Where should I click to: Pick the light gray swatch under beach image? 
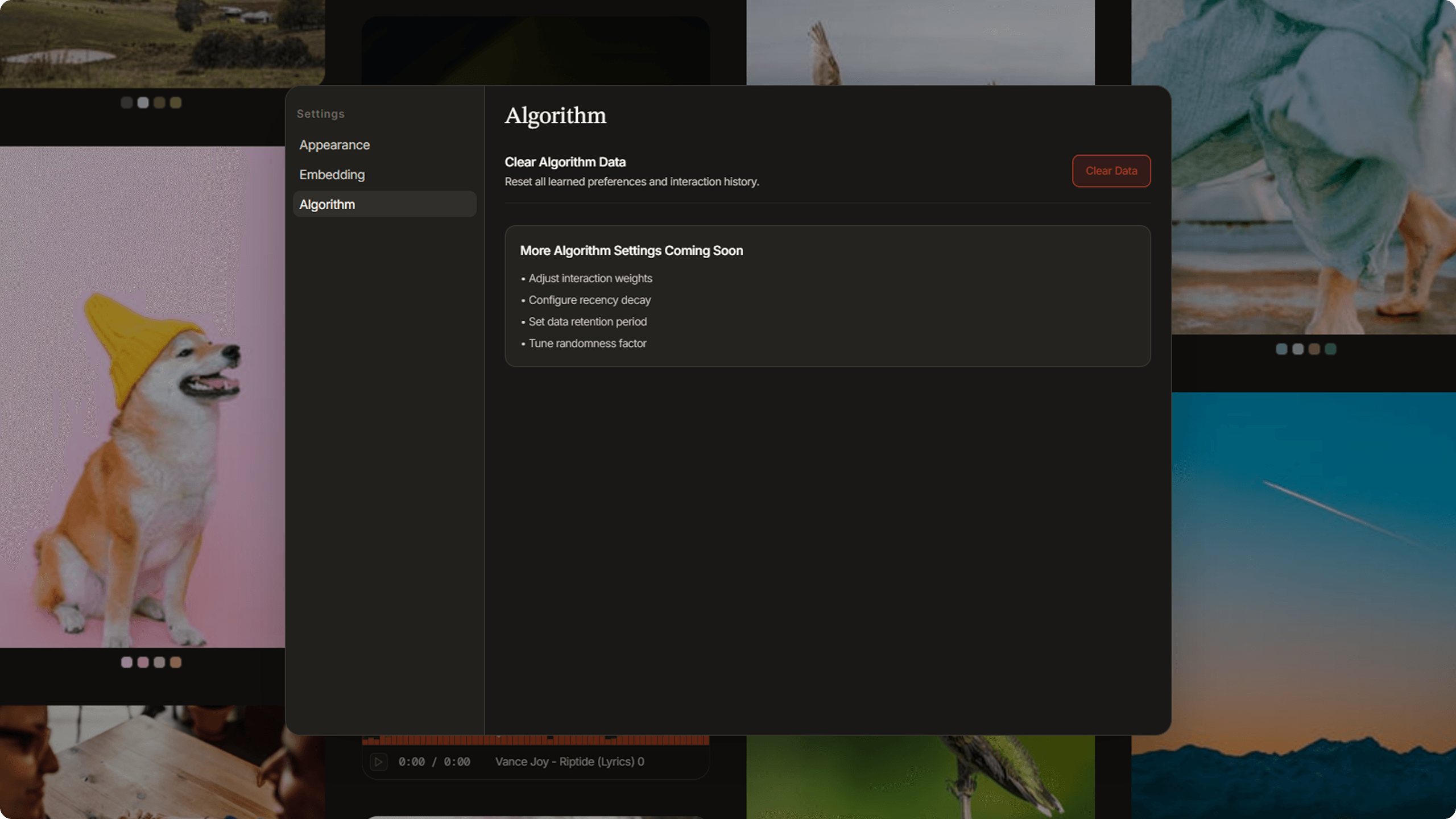tap(1298, 349)
